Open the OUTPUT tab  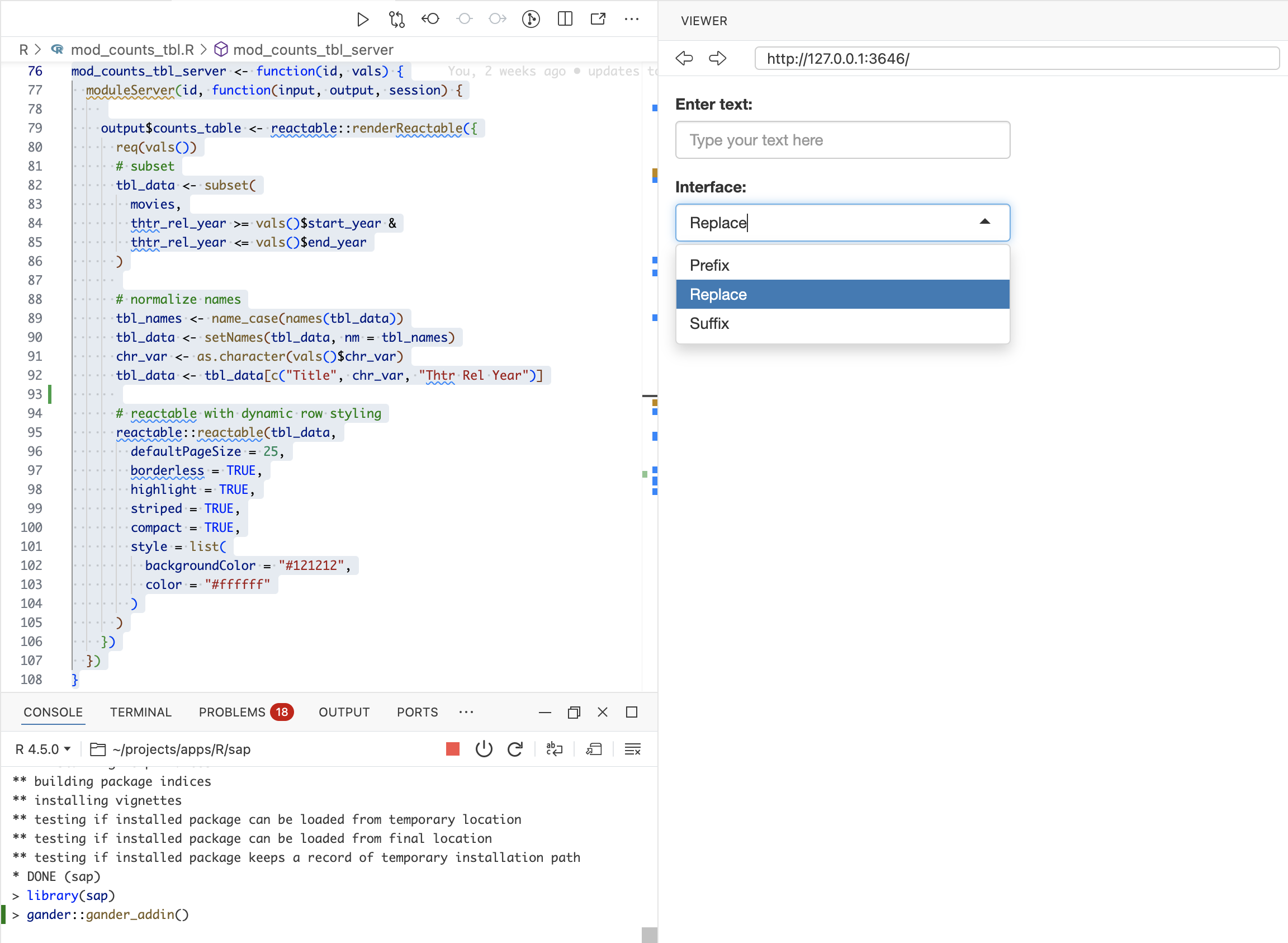click(344, 712)
